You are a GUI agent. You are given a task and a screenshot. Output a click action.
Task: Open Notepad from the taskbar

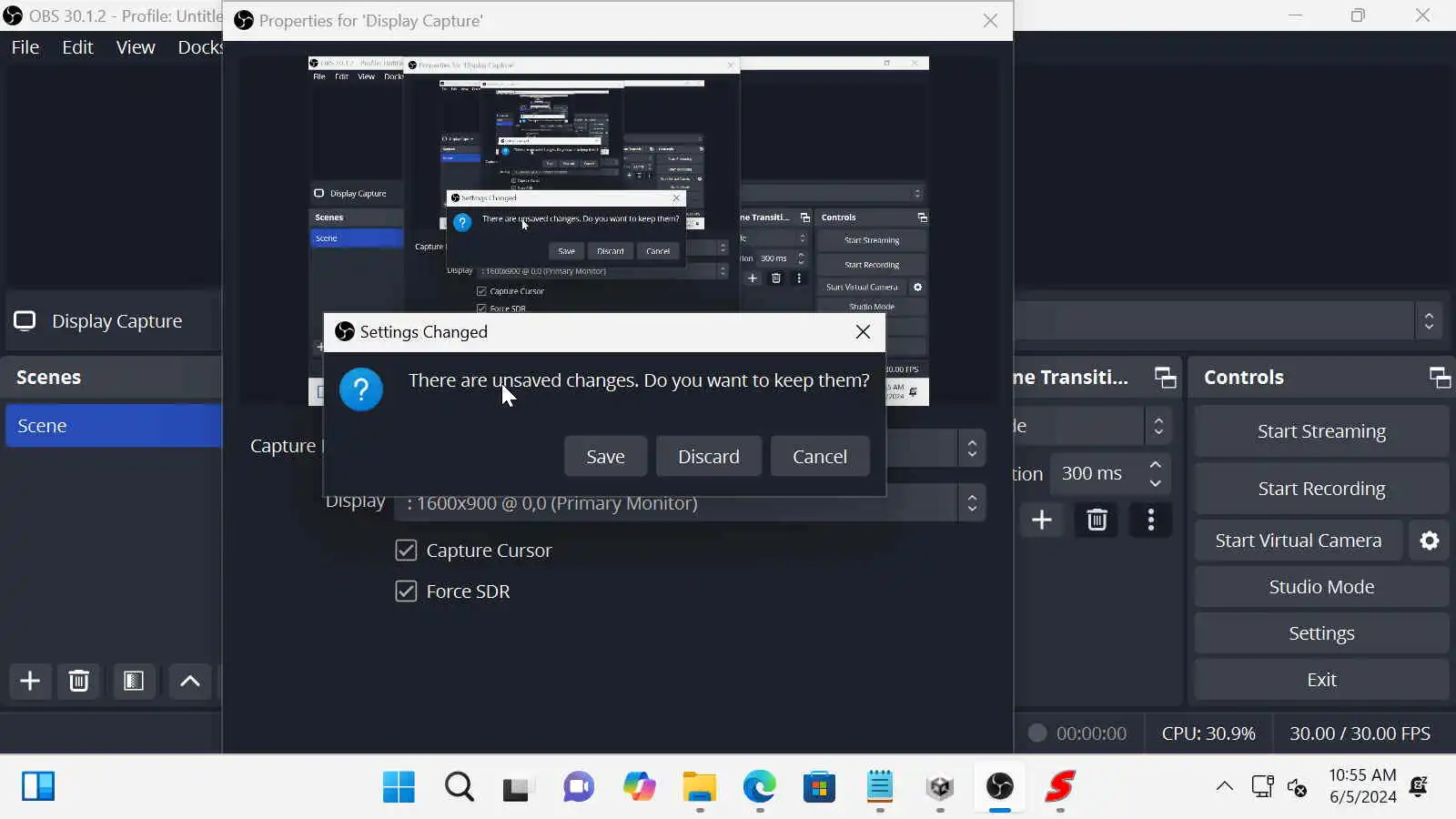coord(880,787)
